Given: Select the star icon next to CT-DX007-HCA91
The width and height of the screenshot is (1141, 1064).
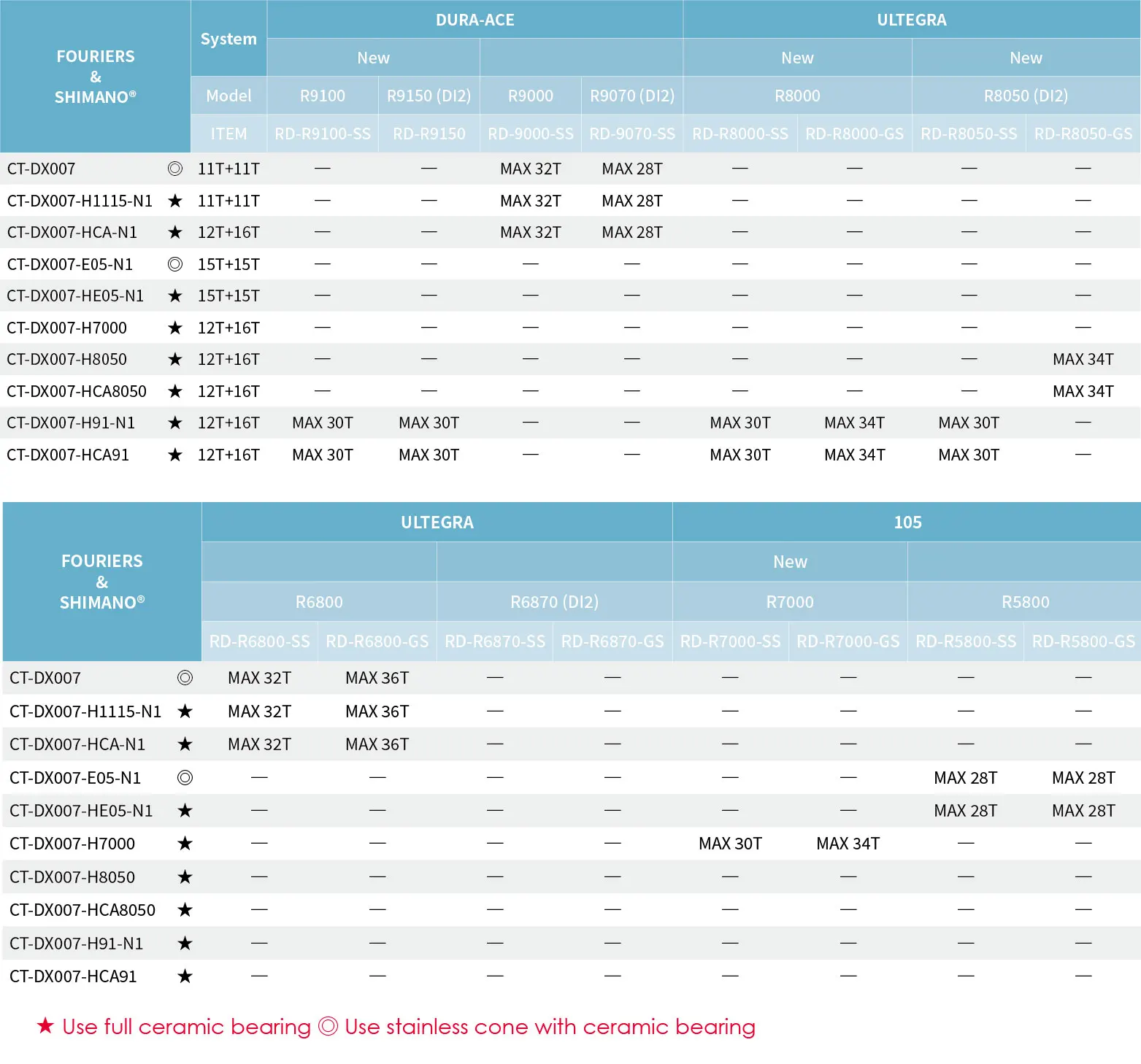Looking at the screenshot, I should pos(175,454).
